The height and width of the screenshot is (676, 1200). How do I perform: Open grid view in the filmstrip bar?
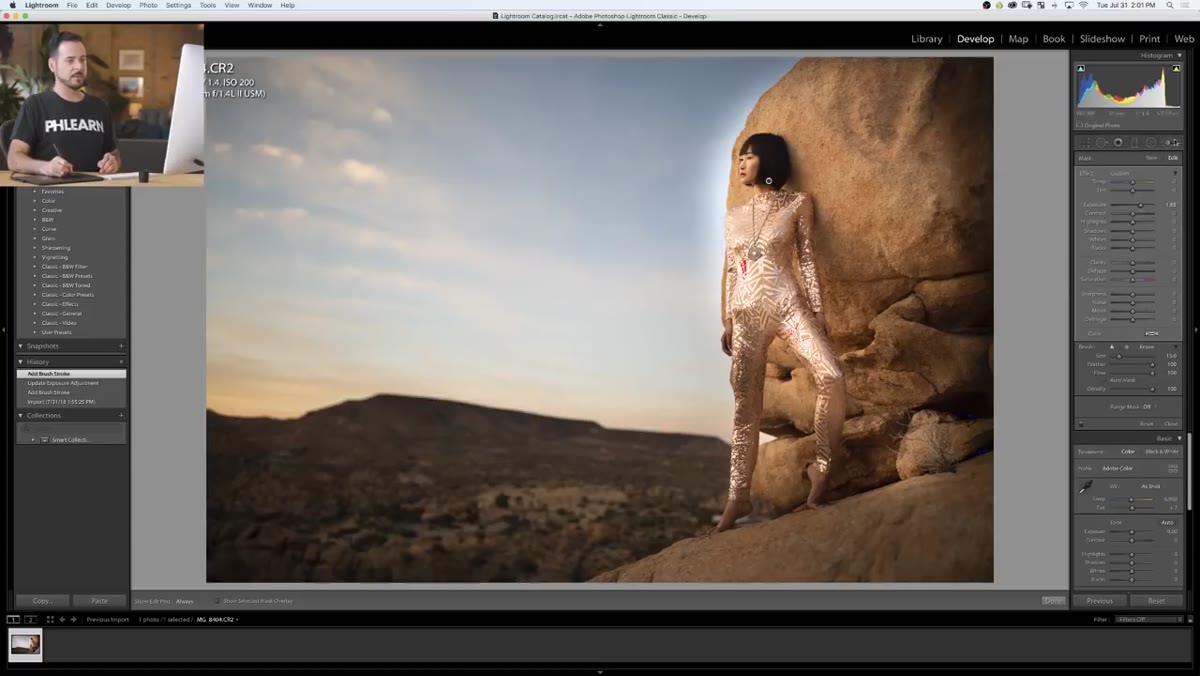coord(50,620)
